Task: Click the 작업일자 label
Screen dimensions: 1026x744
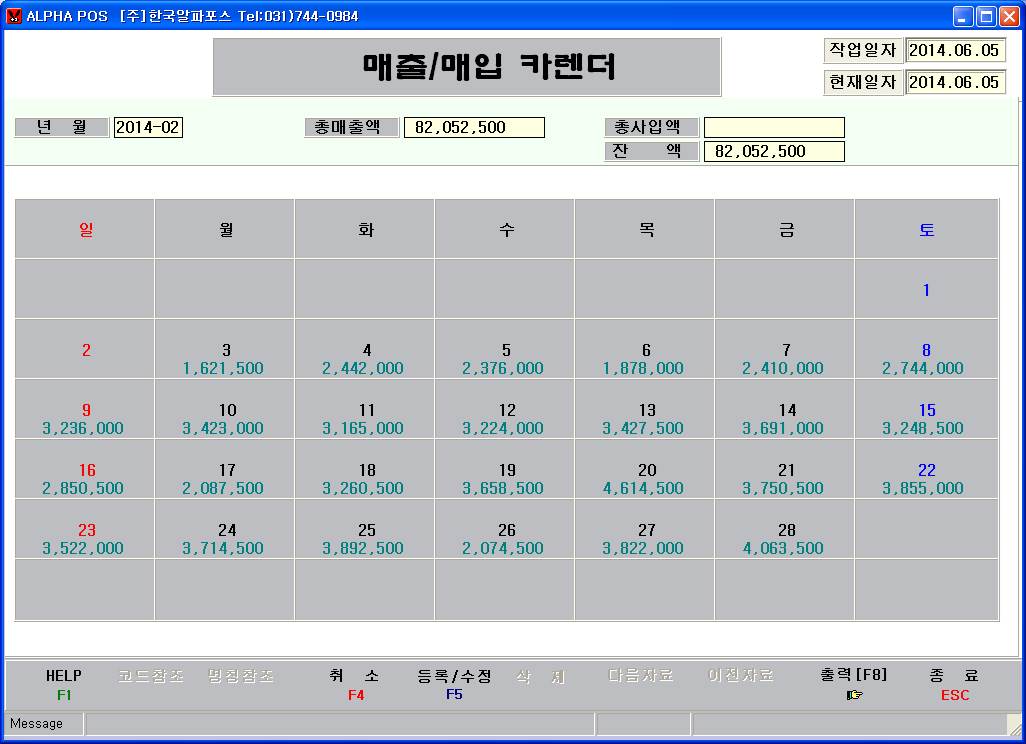Action: tap(863, 50)
